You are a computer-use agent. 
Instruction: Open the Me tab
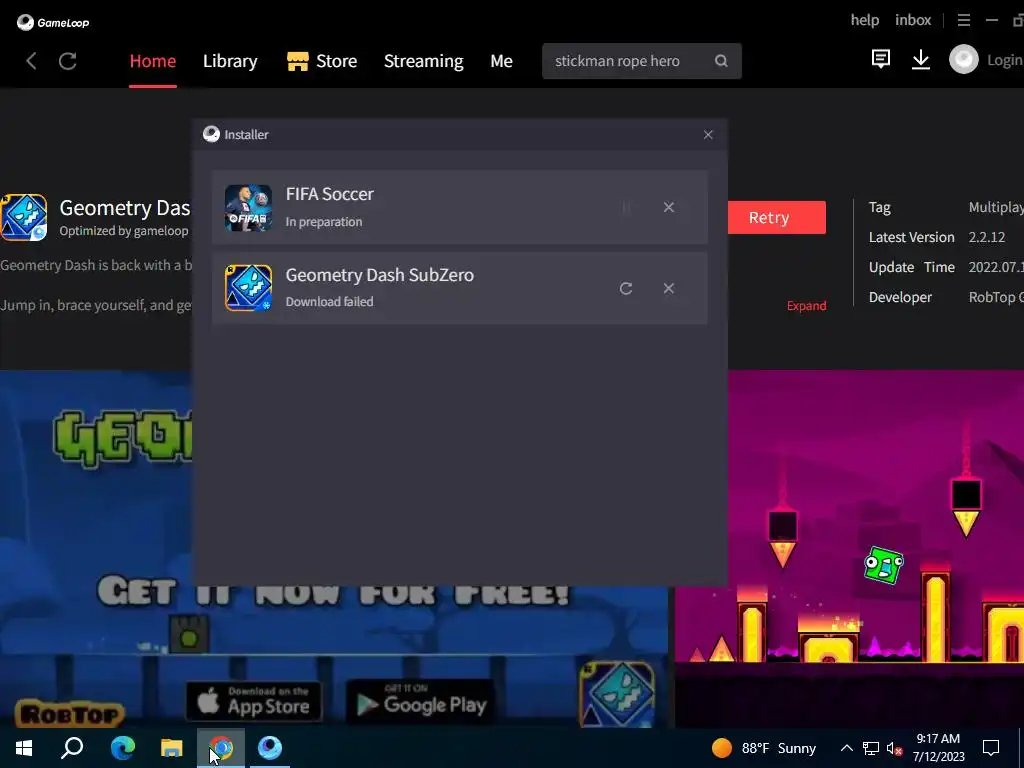(x=501, y=61)
